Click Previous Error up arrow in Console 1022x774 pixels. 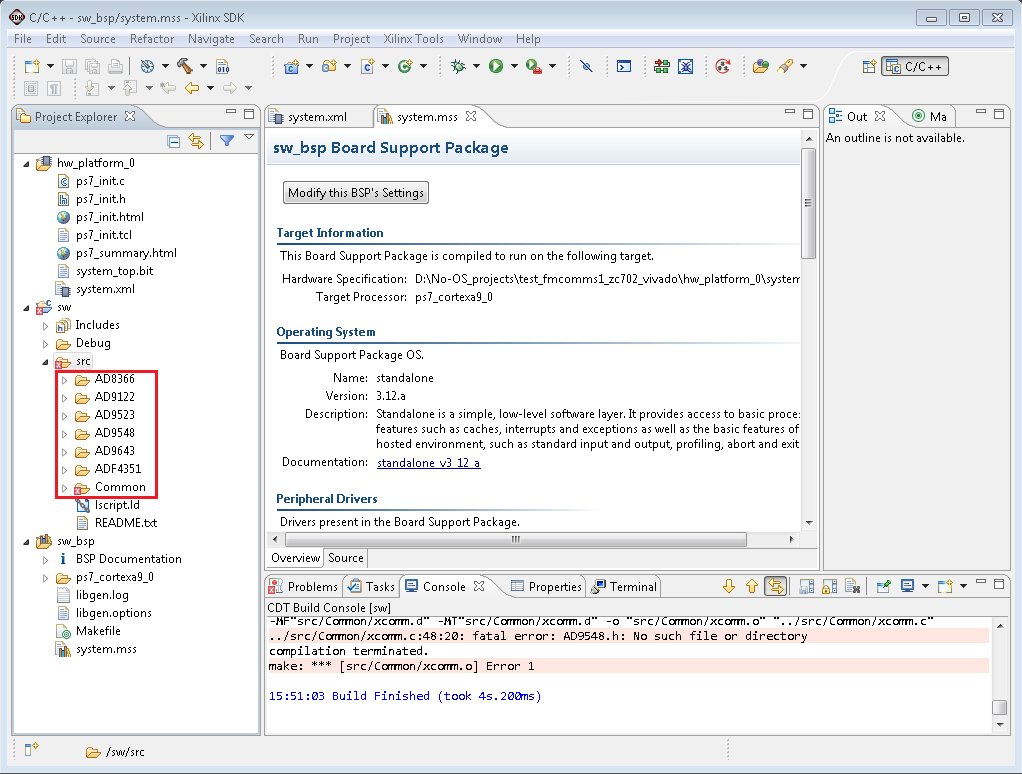[x=752, y=586]
